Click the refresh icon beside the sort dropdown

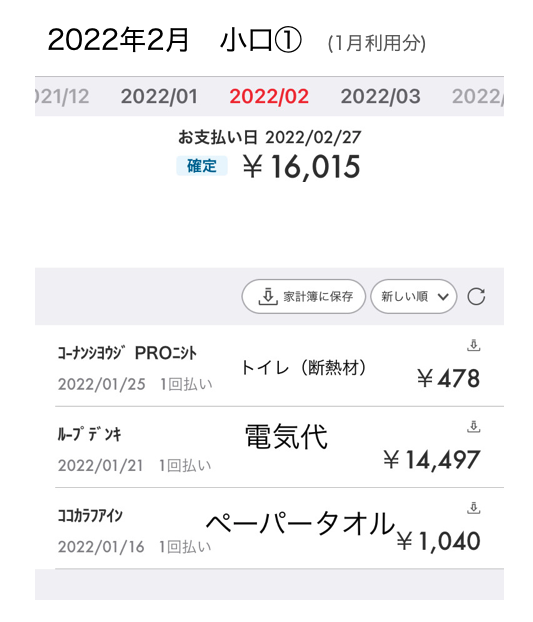(x=476, y=297)
